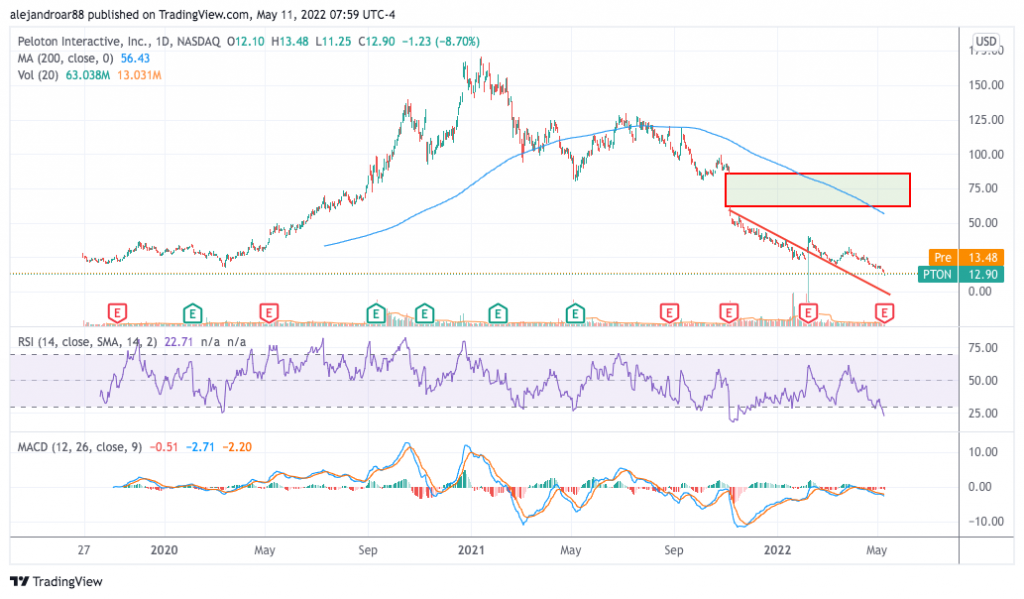Click the -1.23 (-8.70%) change value

[x=441, y=41]
